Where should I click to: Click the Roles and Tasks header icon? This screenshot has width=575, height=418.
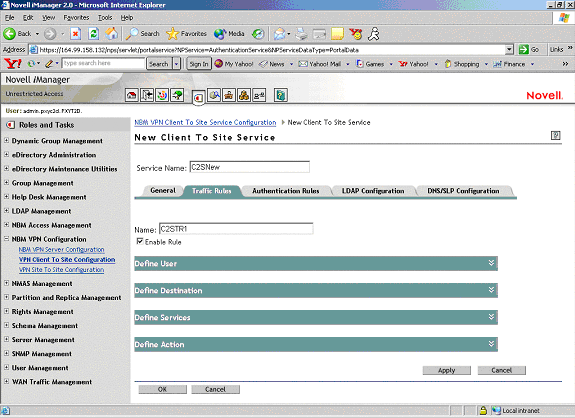point(11,125)
